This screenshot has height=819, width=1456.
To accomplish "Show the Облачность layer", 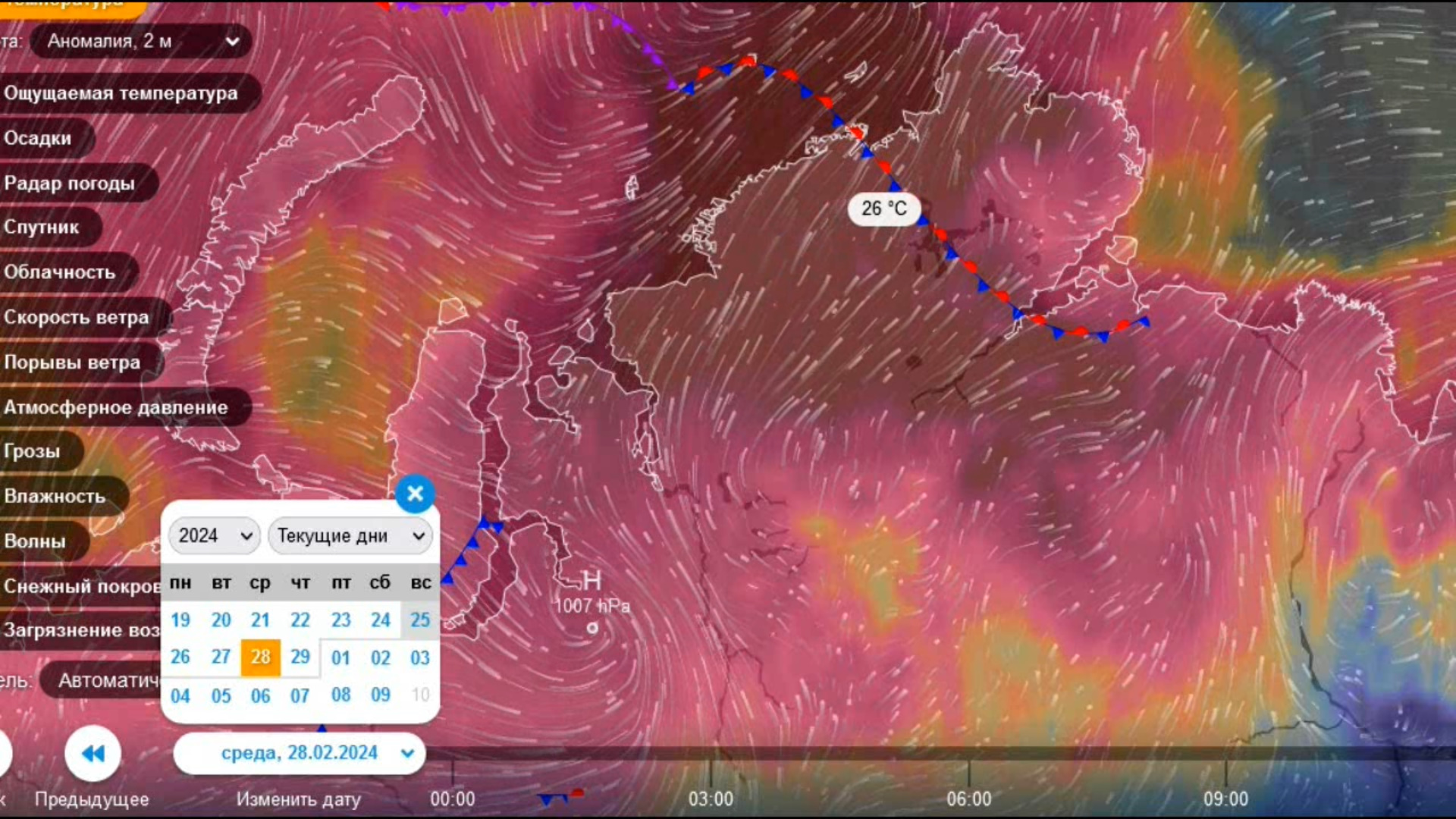I will coord(60,271).
